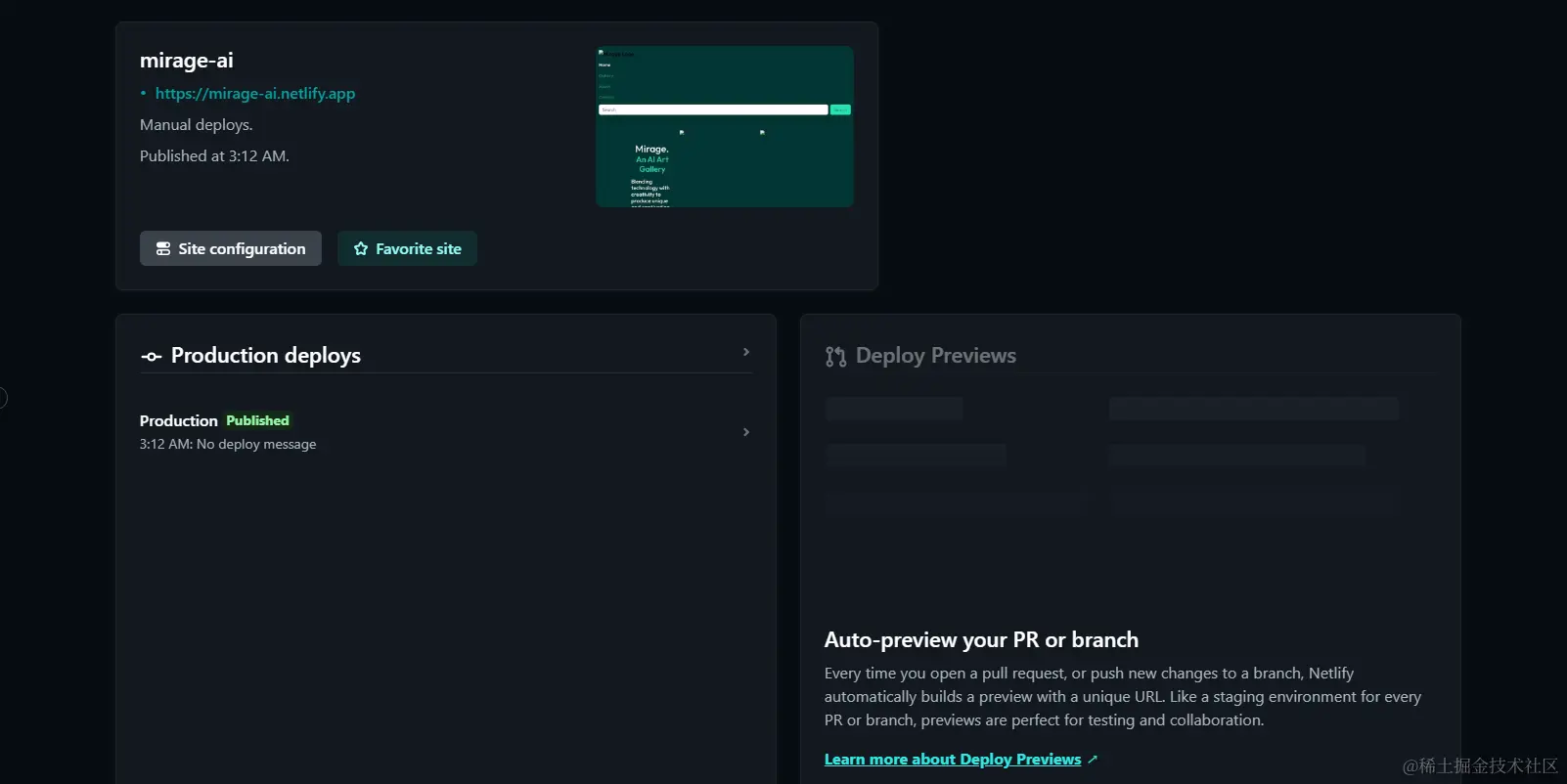Click the 'Published at 3:12 AM.' text

coord(214,156)
